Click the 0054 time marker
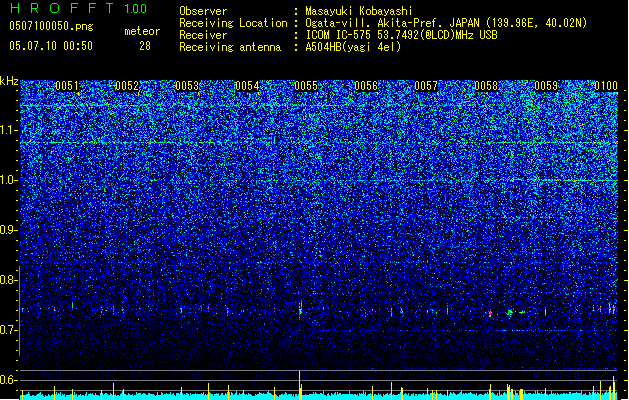The height and width of the screenshot is (400, 629). pos(247,86)
